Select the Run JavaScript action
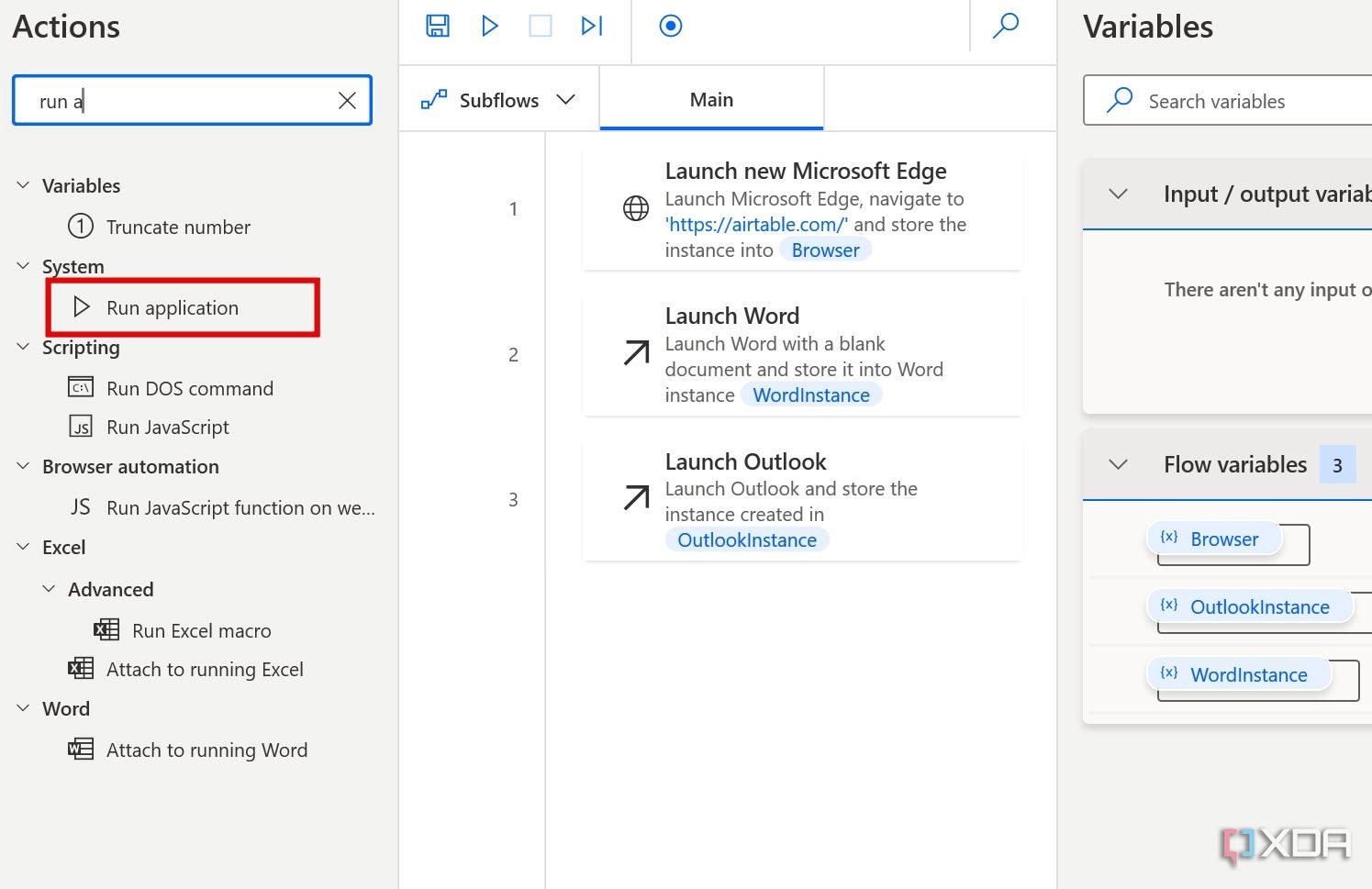This screenshot has height=889, width=1372. tap(167, 427)
